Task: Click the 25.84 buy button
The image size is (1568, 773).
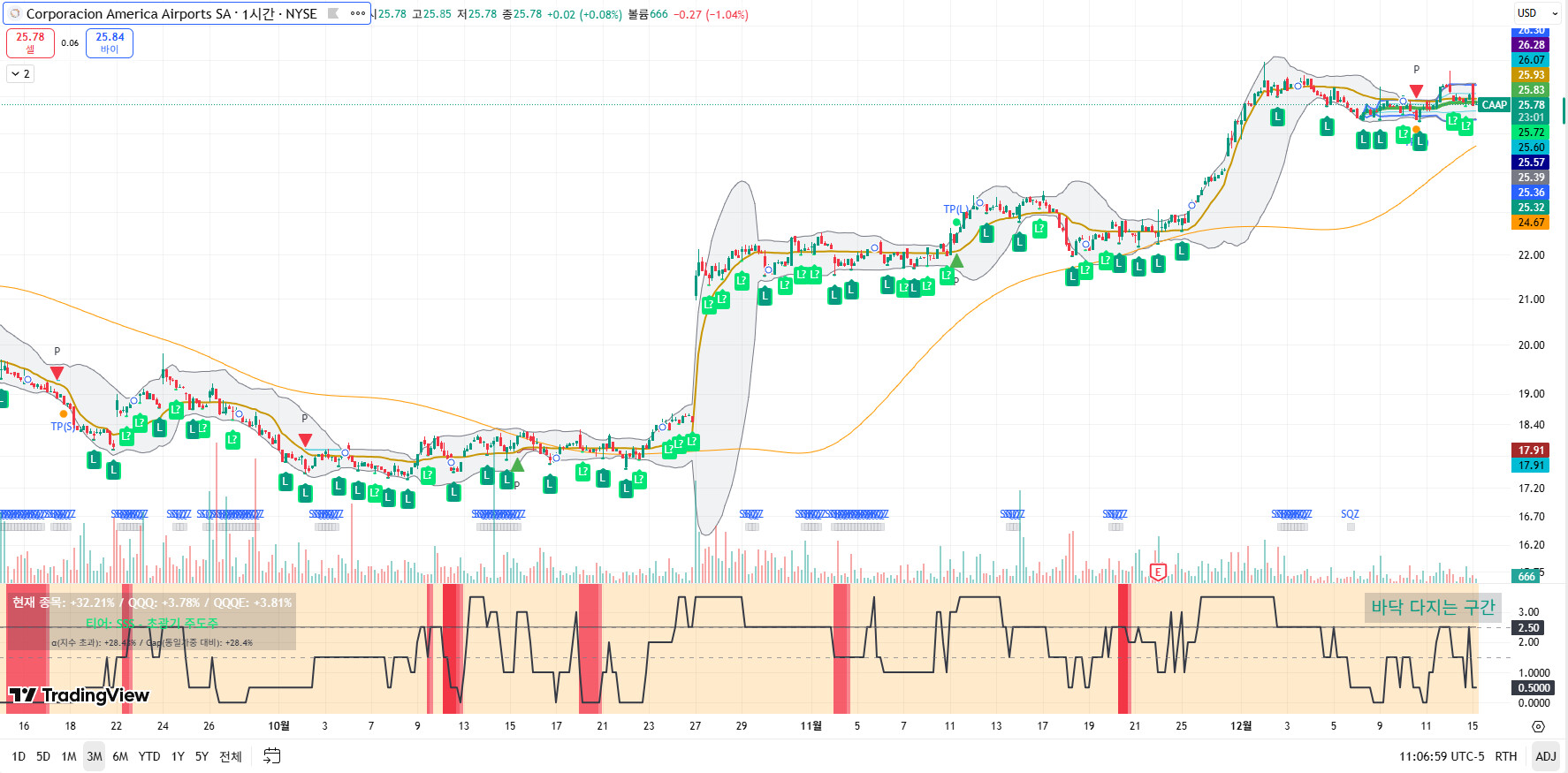Action: click(x=110, y=42)
